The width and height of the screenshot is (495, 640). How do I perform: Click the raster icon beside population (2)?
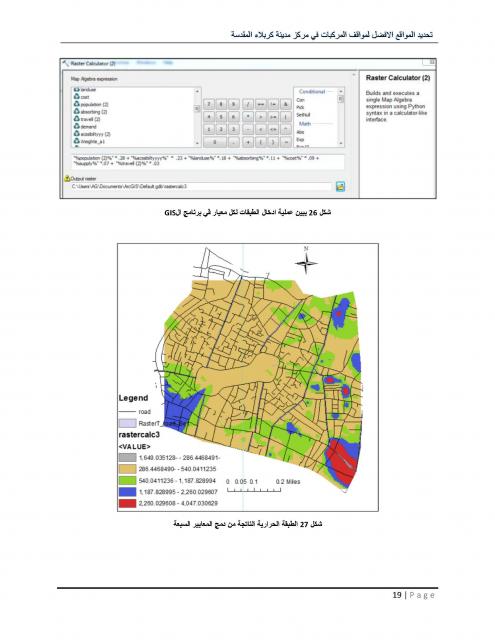tap(76, 104)
